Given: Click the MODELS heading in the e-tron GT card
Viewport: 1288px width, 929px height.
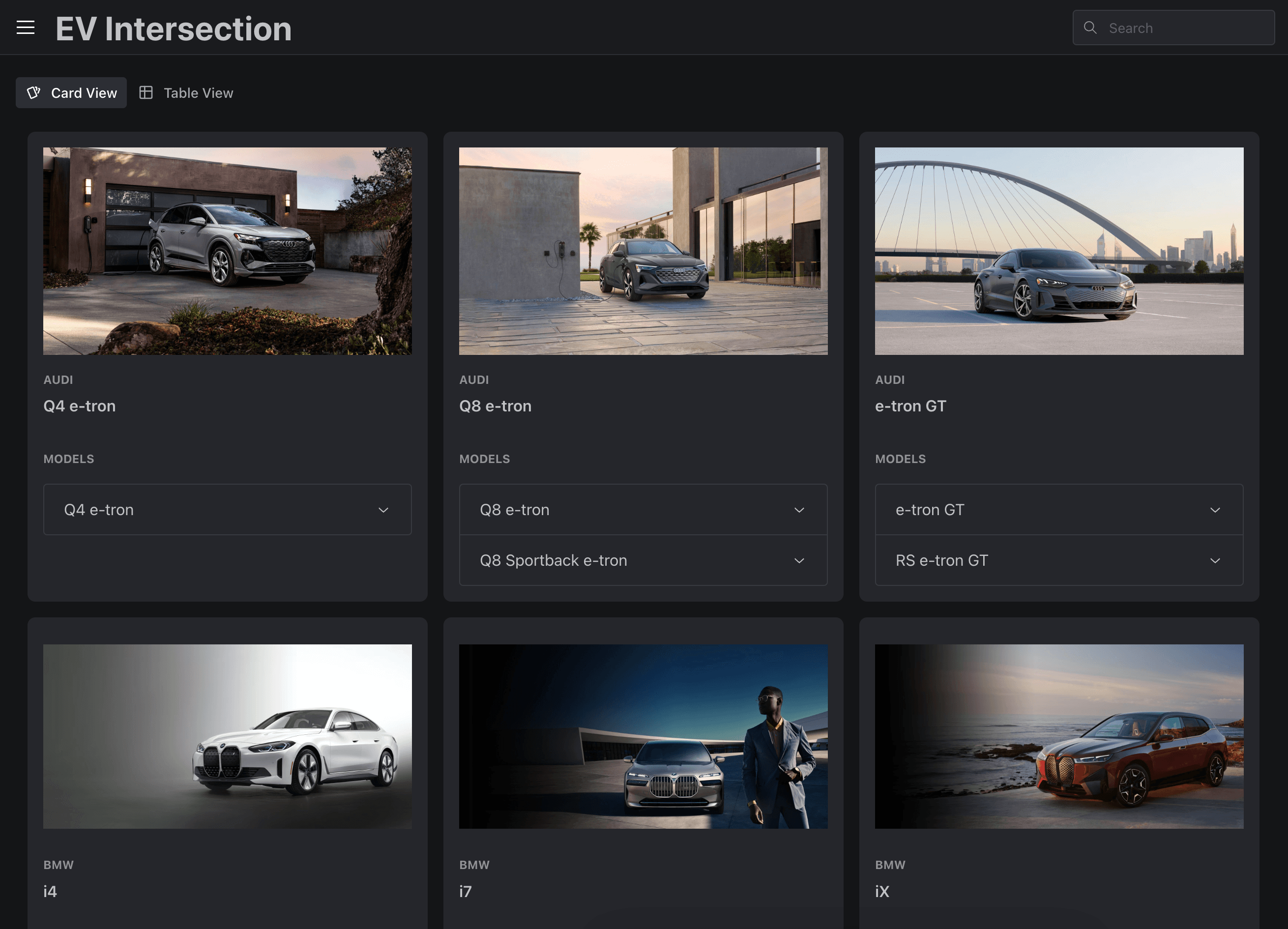Looking at the screenshot, I should click(900, 458).
